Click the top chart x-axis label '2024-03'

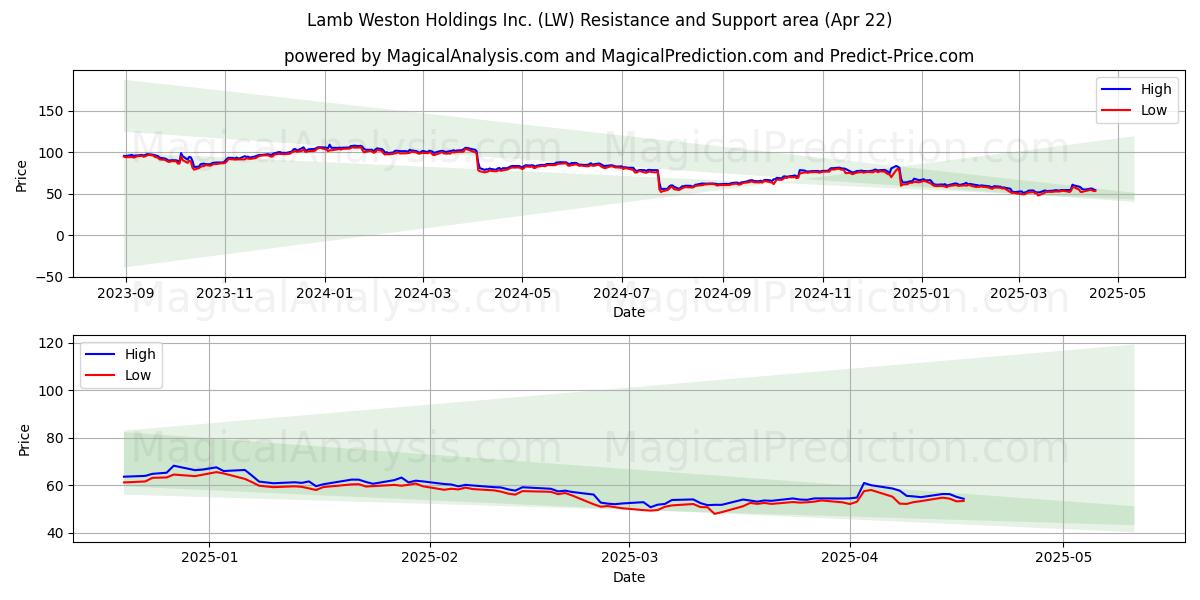point(423,296)
